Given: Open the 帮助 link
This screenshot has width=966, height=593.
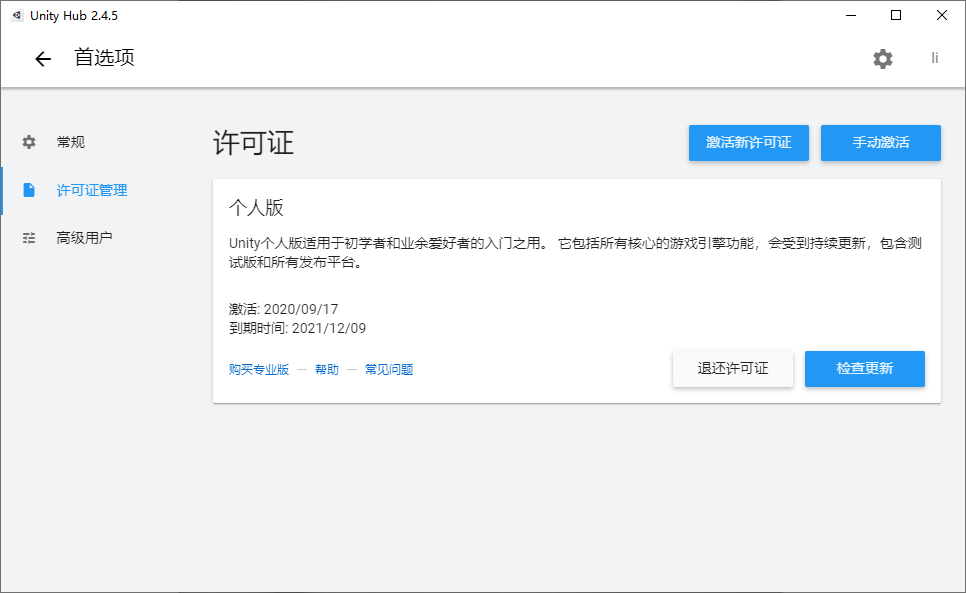Looking at the screenshot, I should click(327, 369).
